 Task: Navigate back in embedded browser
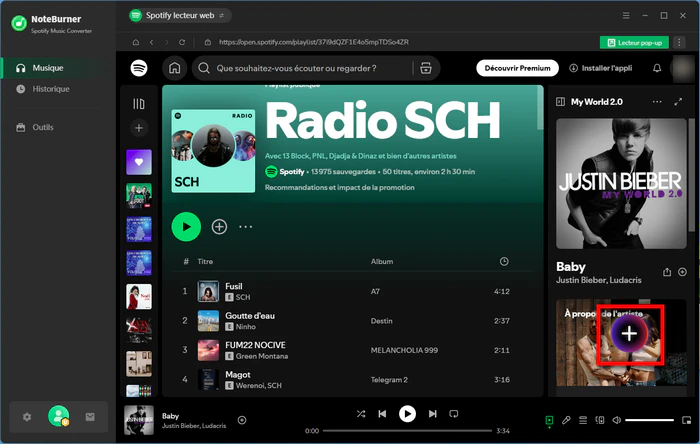[152, 42]
